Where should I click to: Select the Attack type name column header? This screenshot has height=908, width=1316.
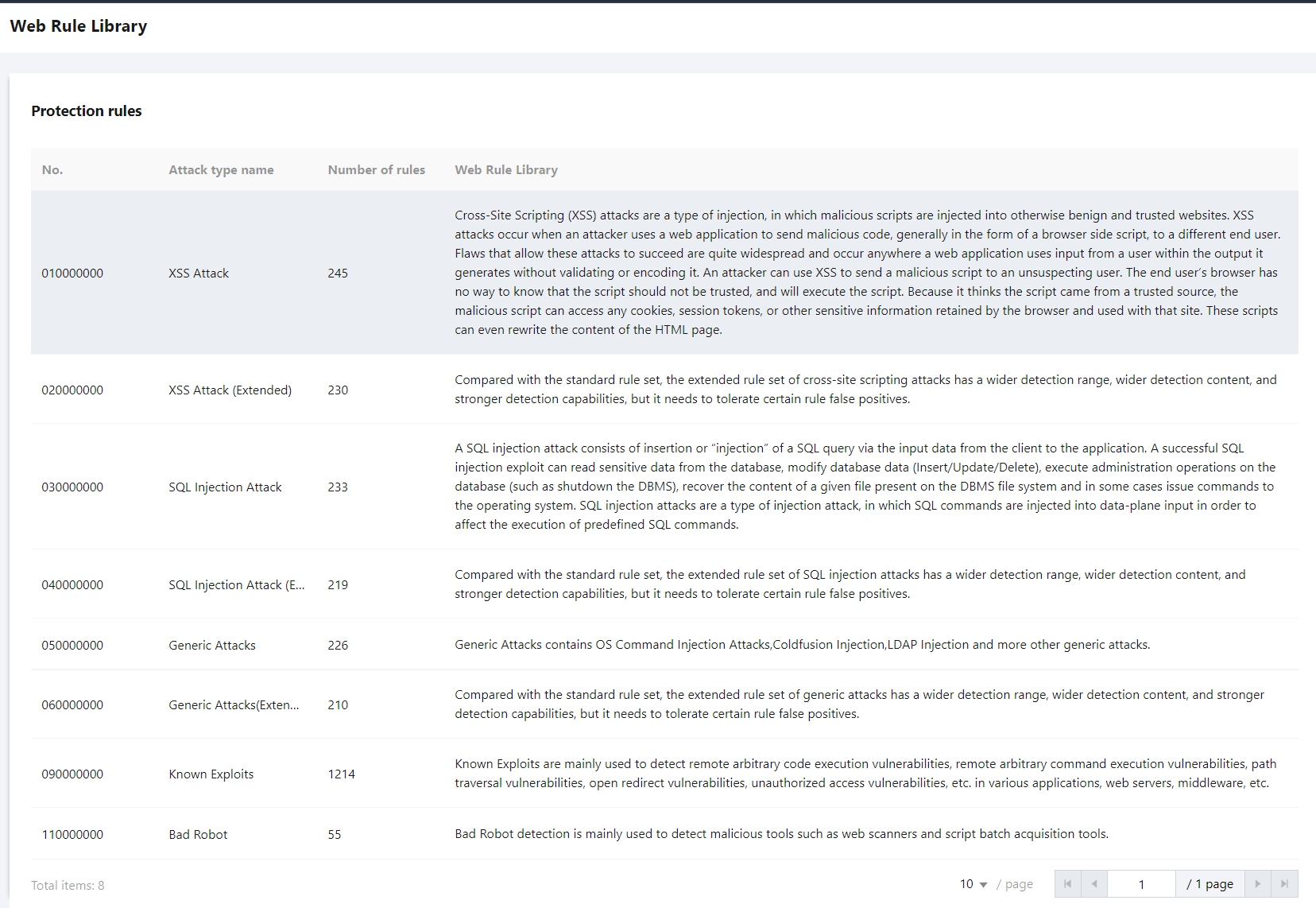[221, 169]
